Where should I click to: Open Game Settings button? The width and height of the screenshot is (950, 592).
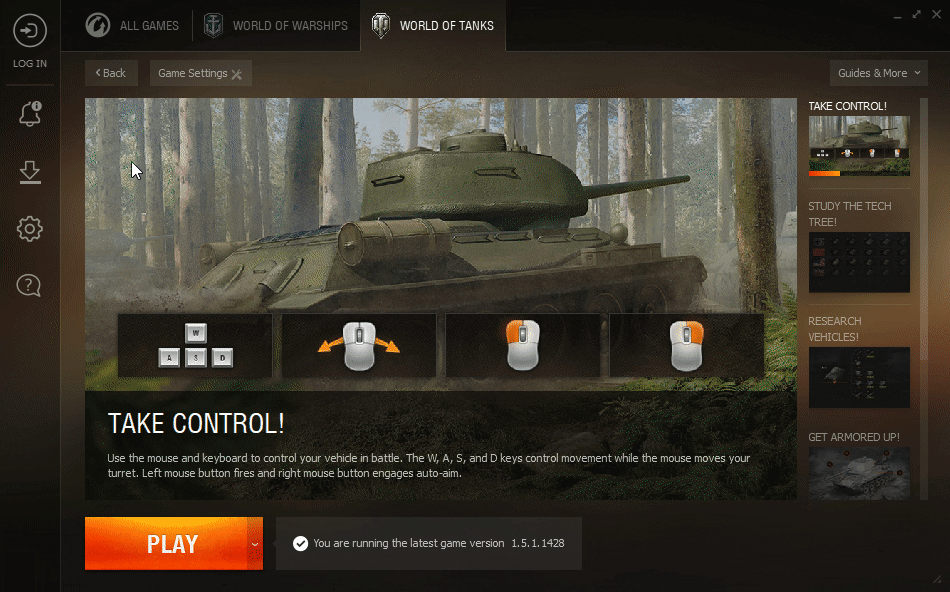[x=201, y=73]
